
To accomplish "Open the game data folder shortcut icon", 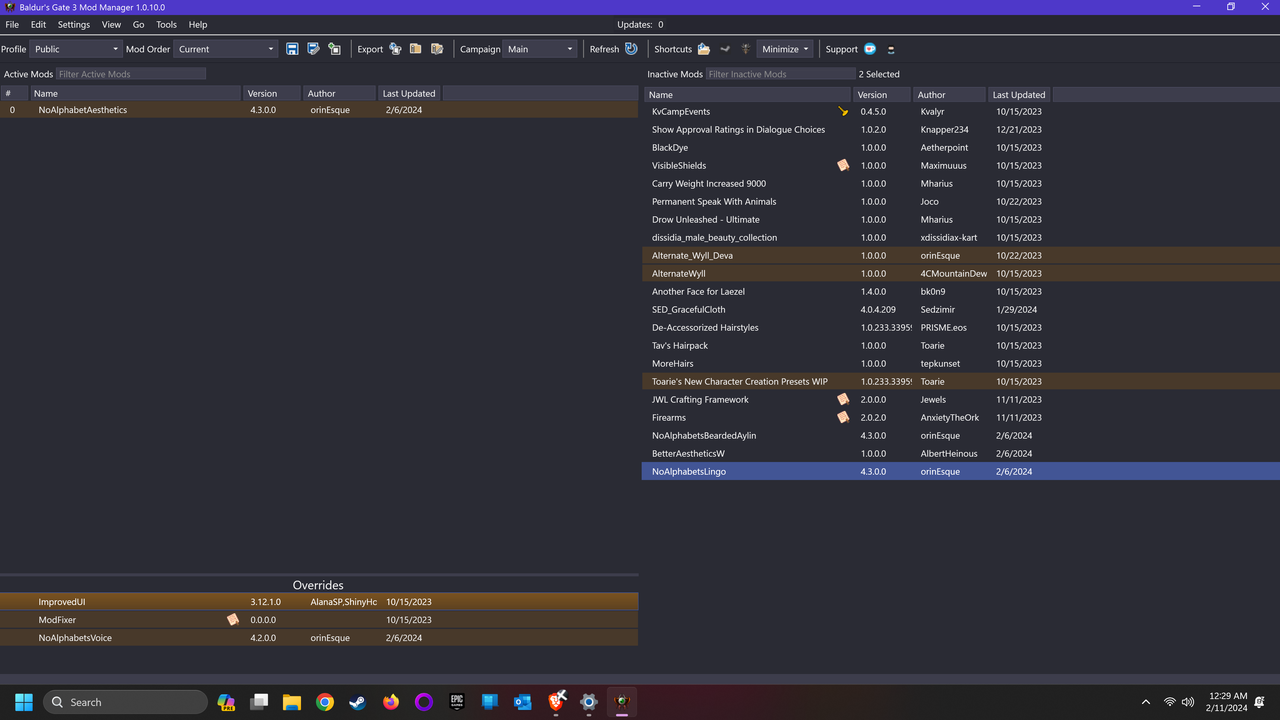I will [702, 48].
